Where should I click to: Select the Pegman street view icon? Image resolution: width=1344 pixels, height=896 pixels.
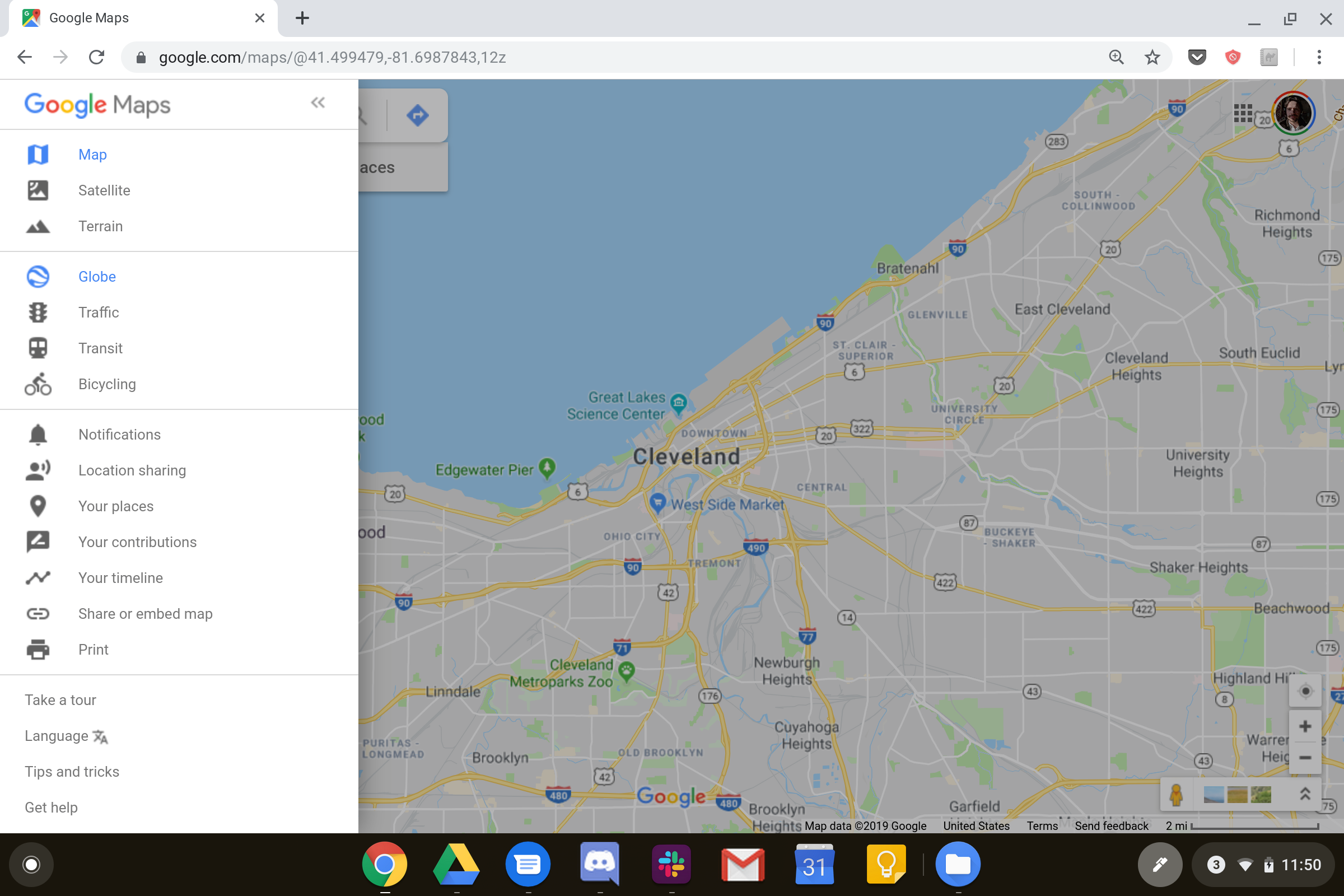[x=1175, y=794]
